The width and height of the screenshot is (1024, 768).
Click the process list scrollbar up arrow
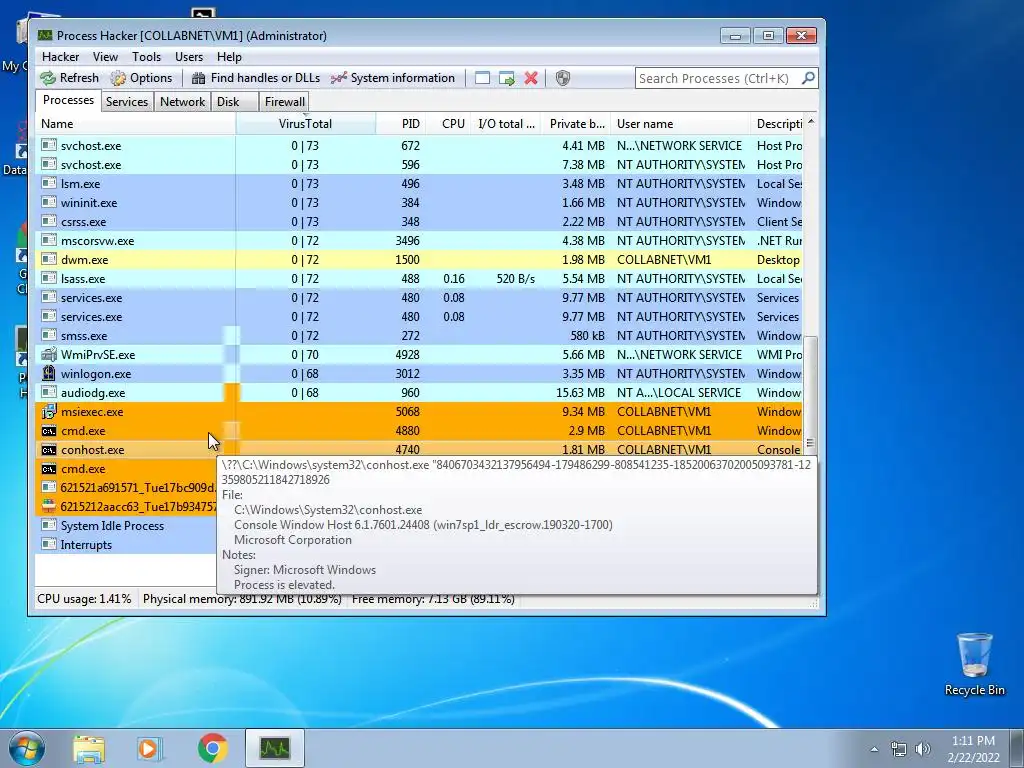coord(810,121)
